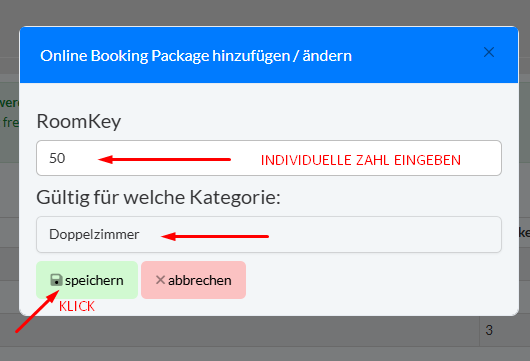Click the partially hidden green text behind the dialog
The width and height of the screenshot is (530, 361).
pos(10,112)
